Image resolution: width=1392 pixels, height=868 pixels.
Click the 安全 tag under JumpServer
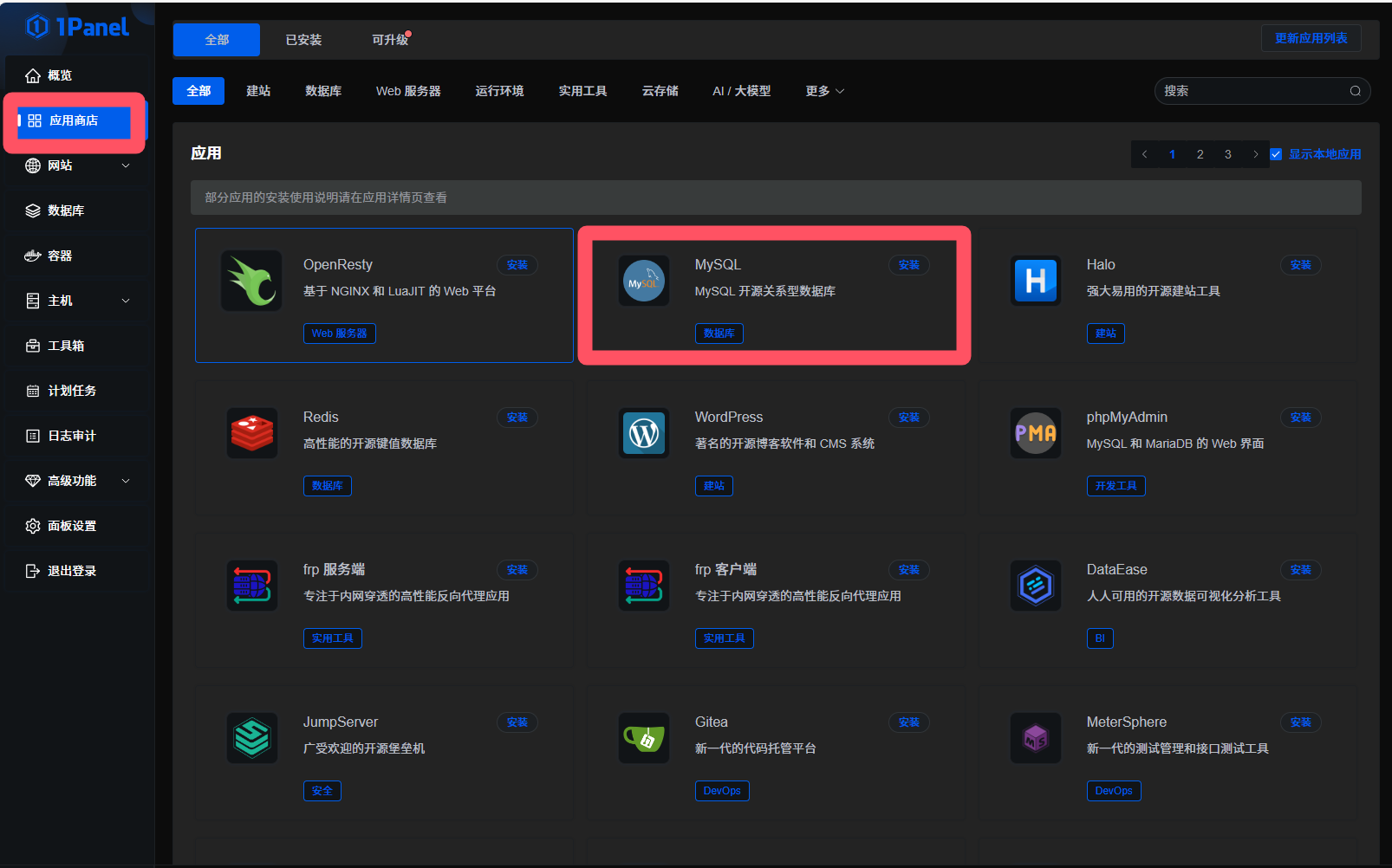tap(322, 791)
